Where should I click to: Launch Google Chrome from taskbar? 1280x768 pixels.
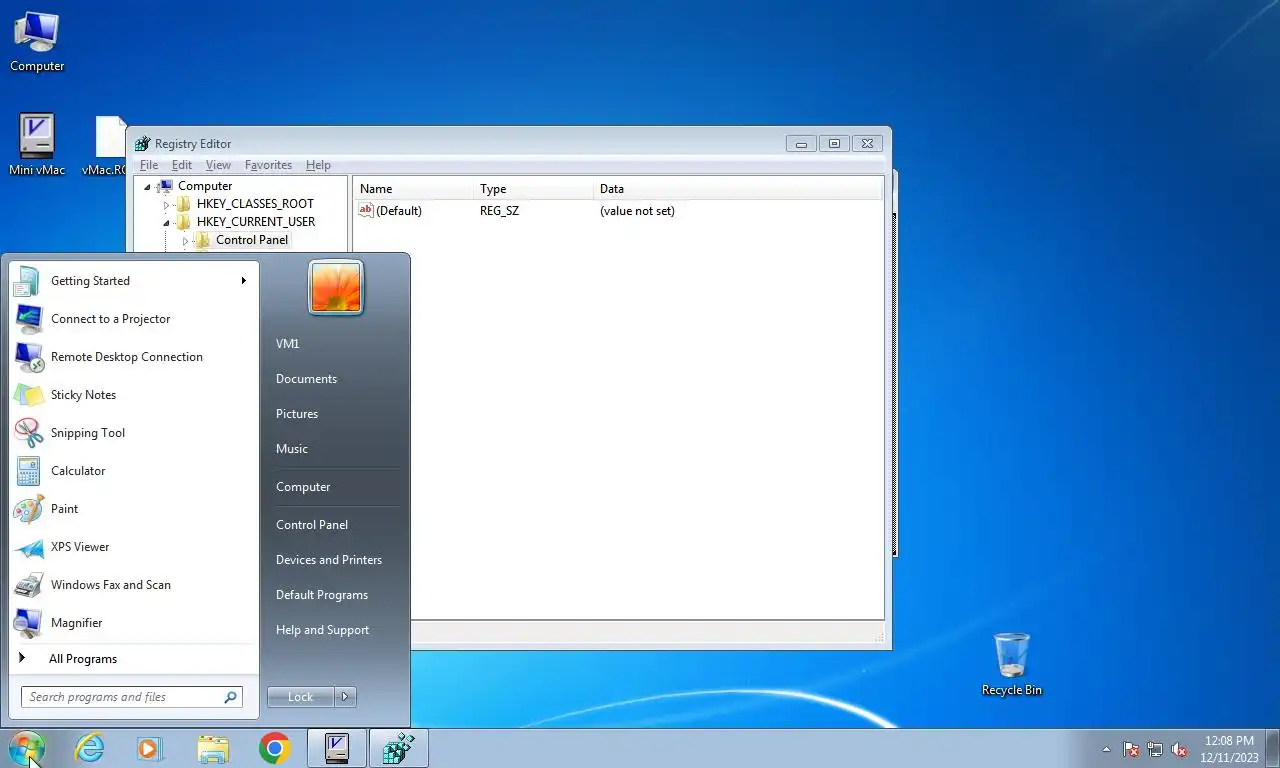(275, 748)
